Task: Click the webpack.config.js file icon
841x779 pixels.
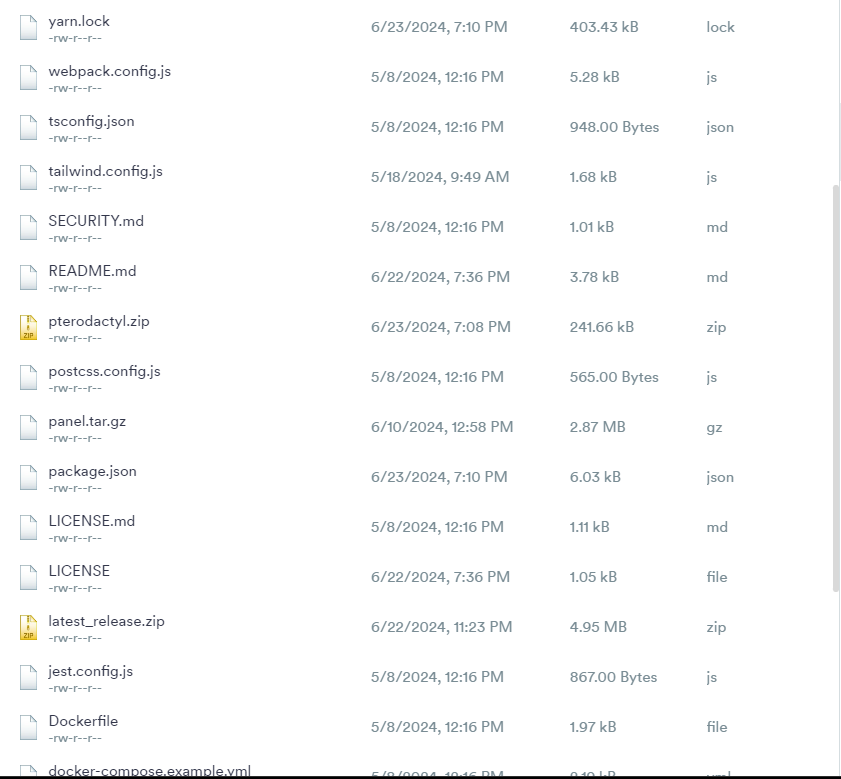Action: (28, 77)
